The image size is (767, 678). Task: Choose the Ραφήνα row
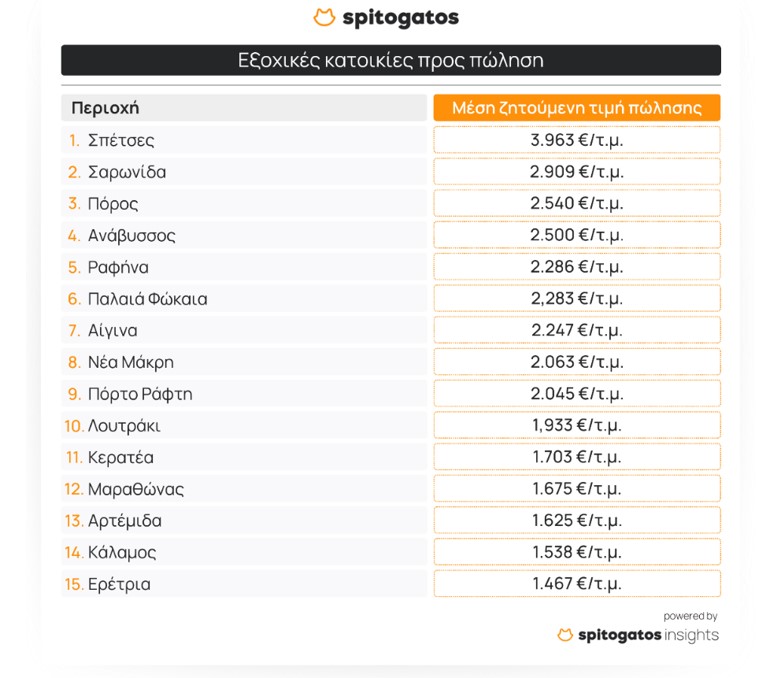(x=244, y=267)
